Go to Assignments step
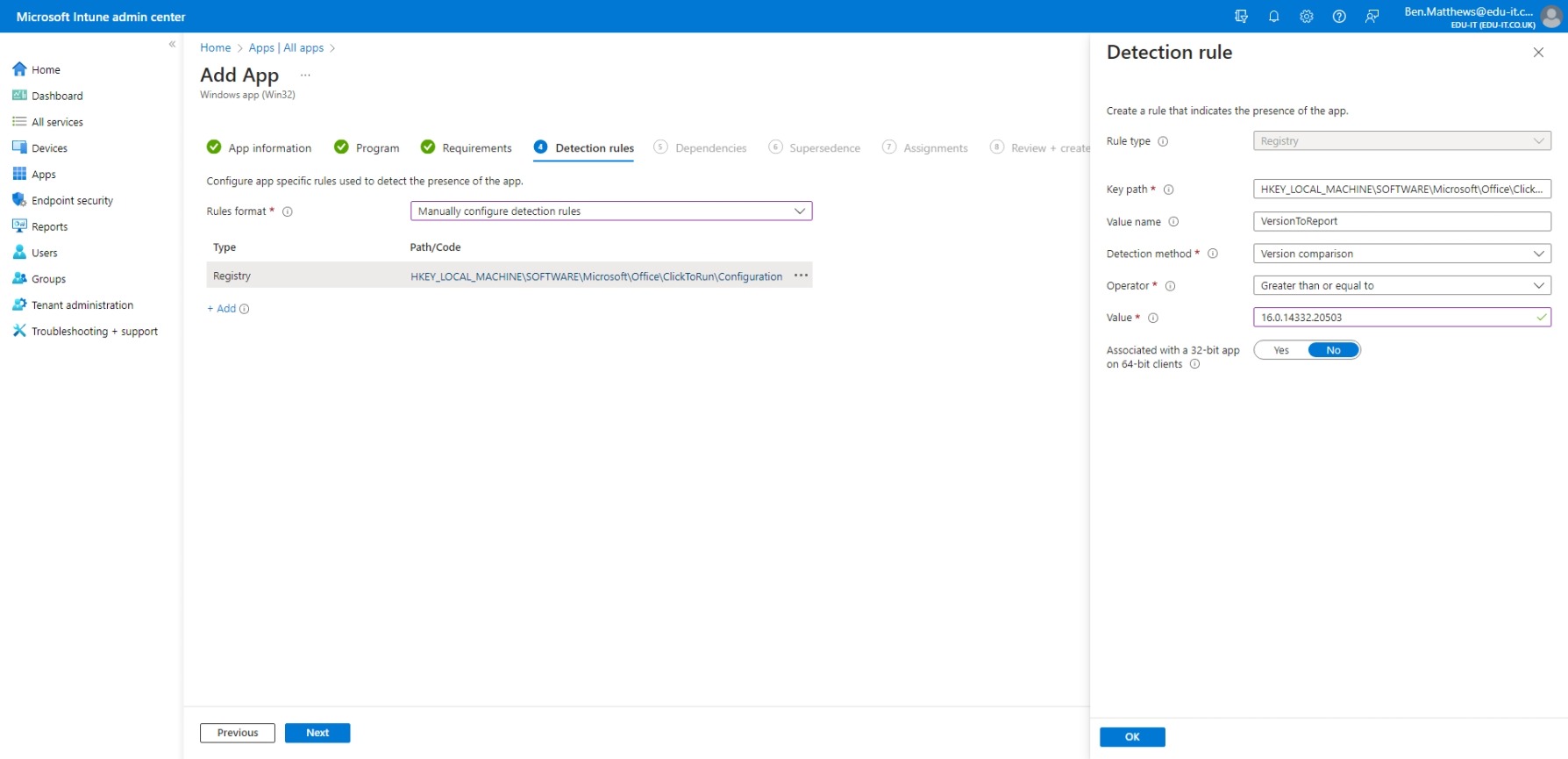This screenshot has width=1568, height=759. [x=925, y=147]
